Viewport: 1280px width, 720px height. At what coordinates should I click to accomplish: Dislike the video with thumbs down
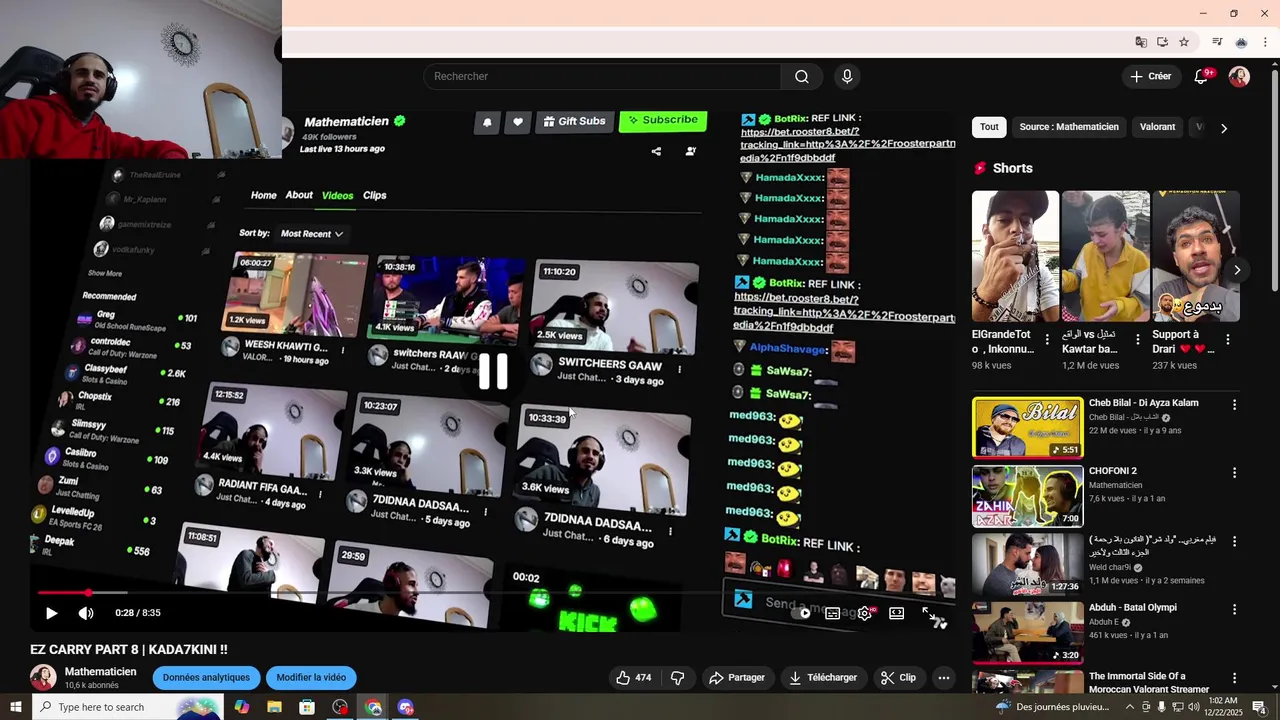coord(677,678)
